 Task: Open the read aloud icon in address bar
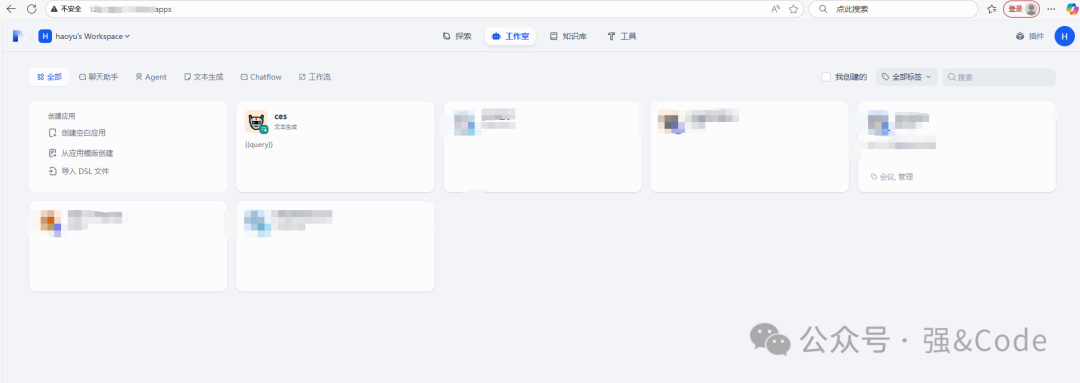776,9
